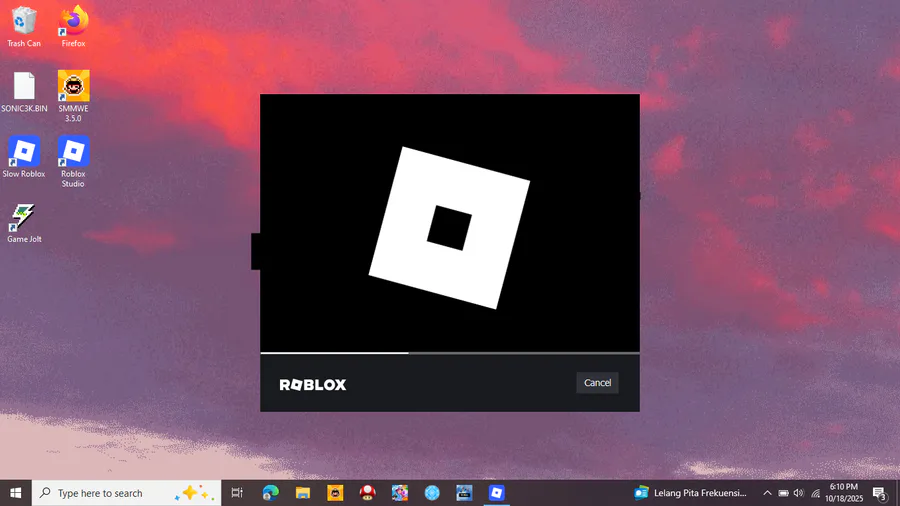The width and height of the screenshot is (900, 506).
Task: Open the Trash Can desktop icon
Action: 24,27
